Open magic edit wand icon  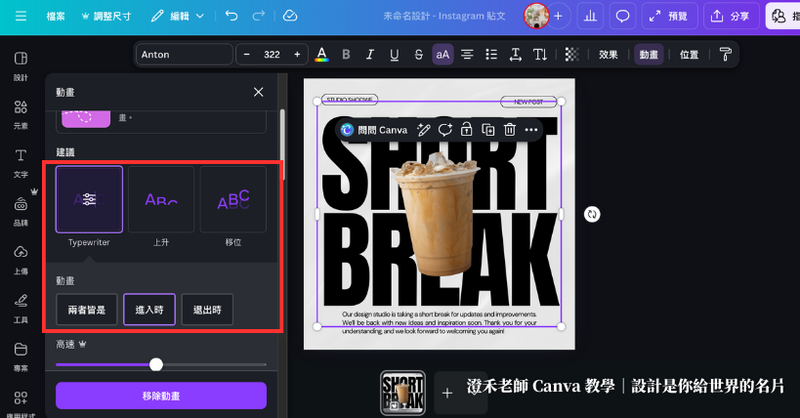[423, 130]
